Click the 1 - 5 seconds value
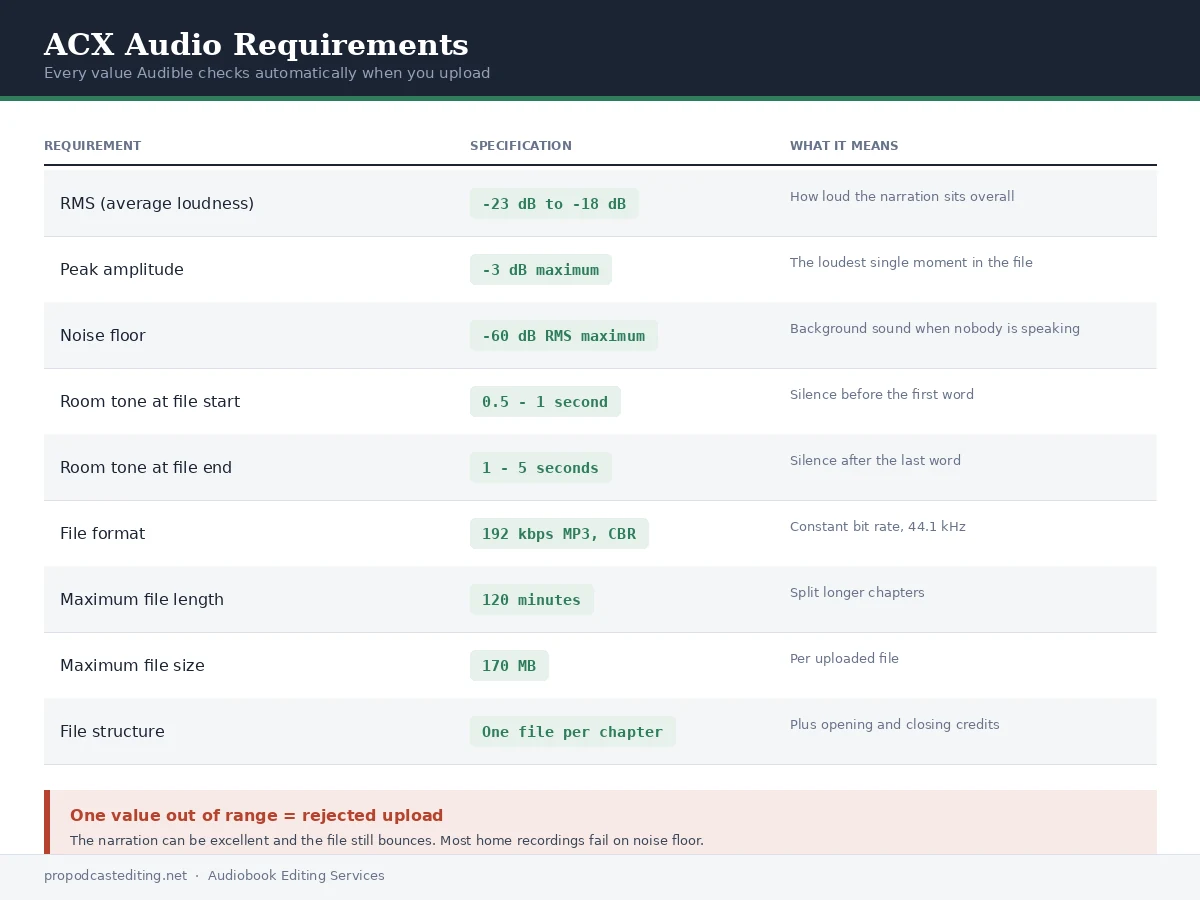1200x900 pixels. point(540,468)
